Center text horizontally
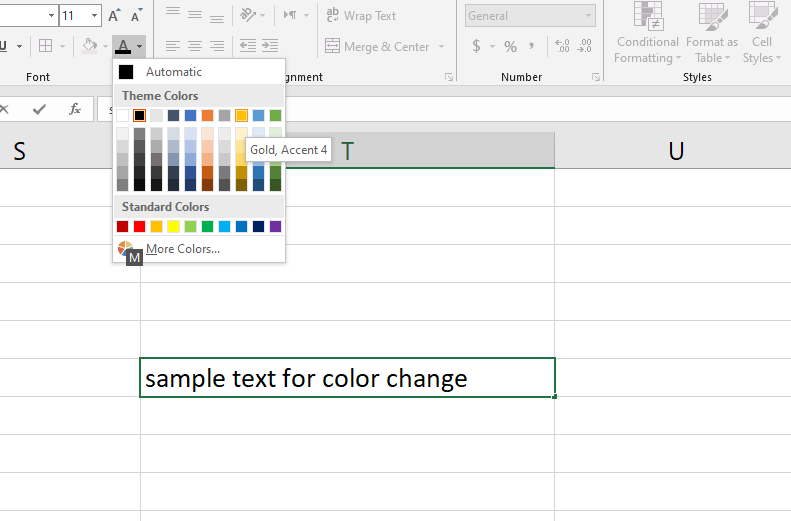Viewport: 791px width, 521px height. (195, 46)
